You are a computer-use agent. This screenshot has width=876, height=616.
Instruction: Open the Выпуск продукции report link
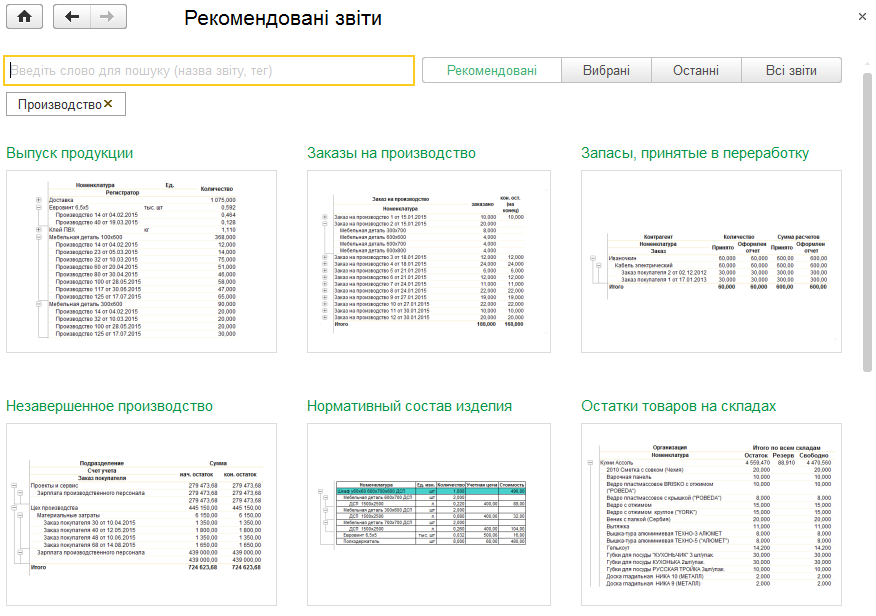[x=70, y=153]
